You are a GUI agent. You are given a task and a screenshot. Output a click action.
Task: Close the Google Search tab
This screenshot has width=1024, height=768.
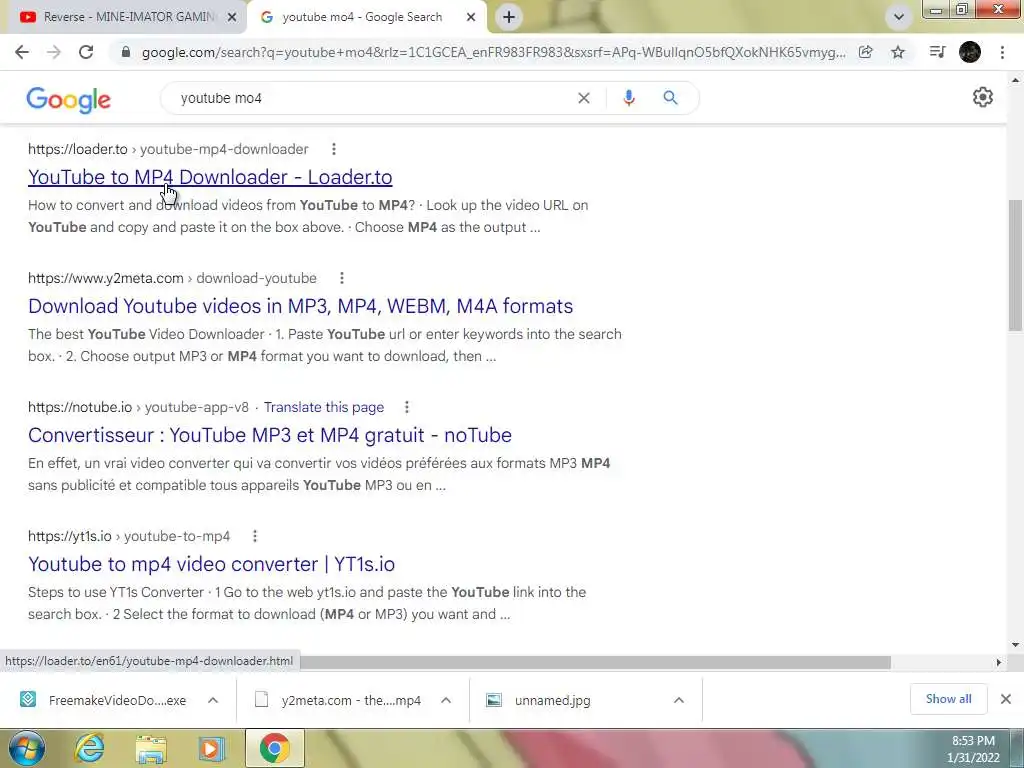471,18
